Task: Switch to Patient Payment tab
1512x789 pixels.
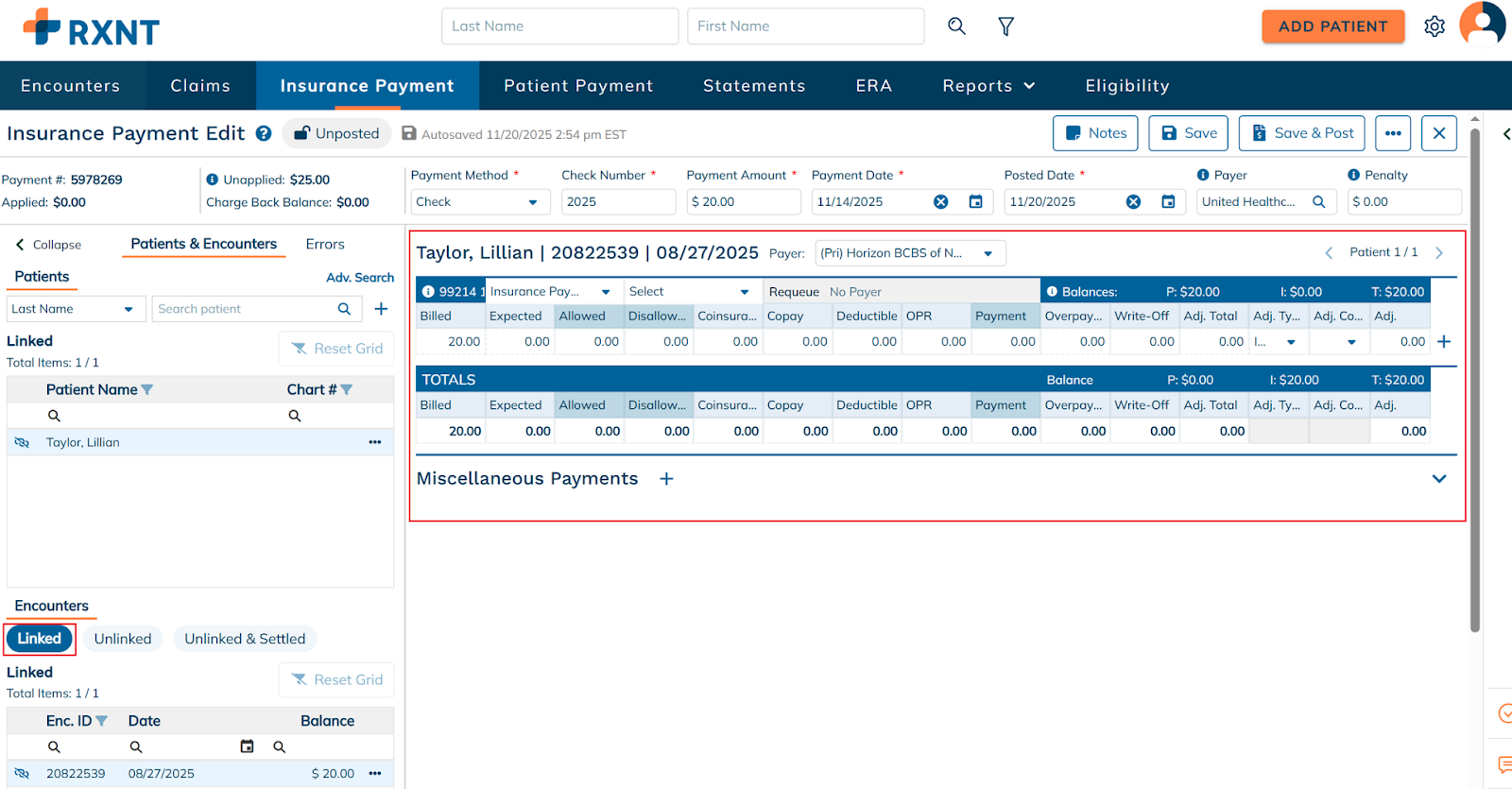Action: coord(578,86)
